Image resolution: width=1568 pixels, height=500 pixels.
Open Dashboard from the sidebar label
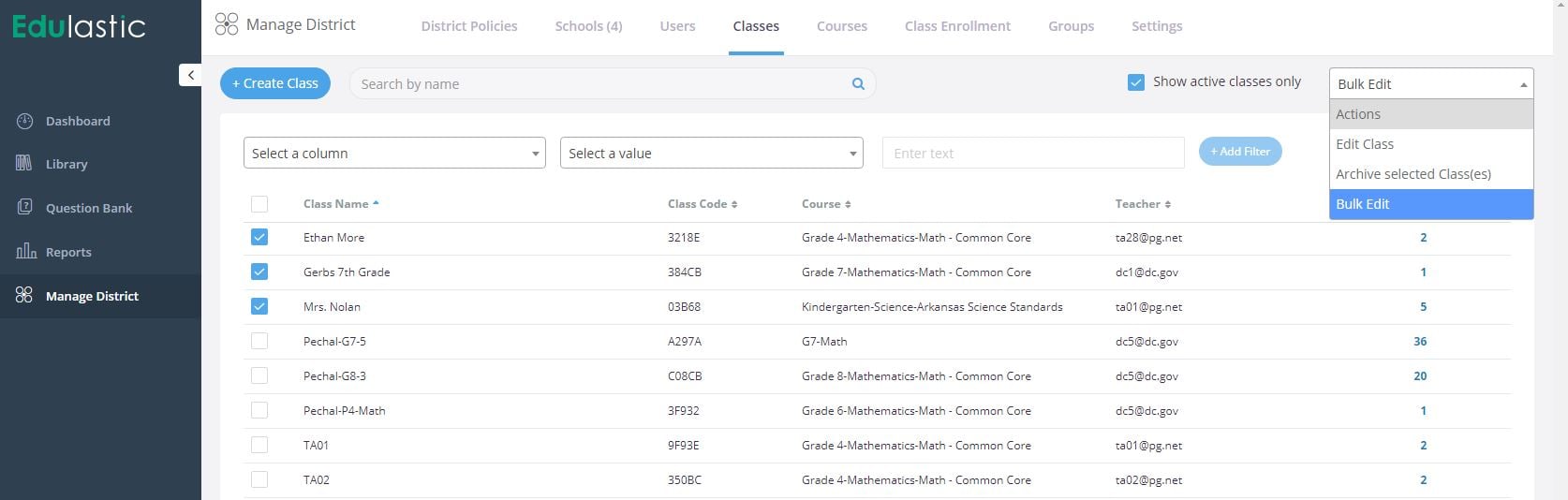[78, 121]
